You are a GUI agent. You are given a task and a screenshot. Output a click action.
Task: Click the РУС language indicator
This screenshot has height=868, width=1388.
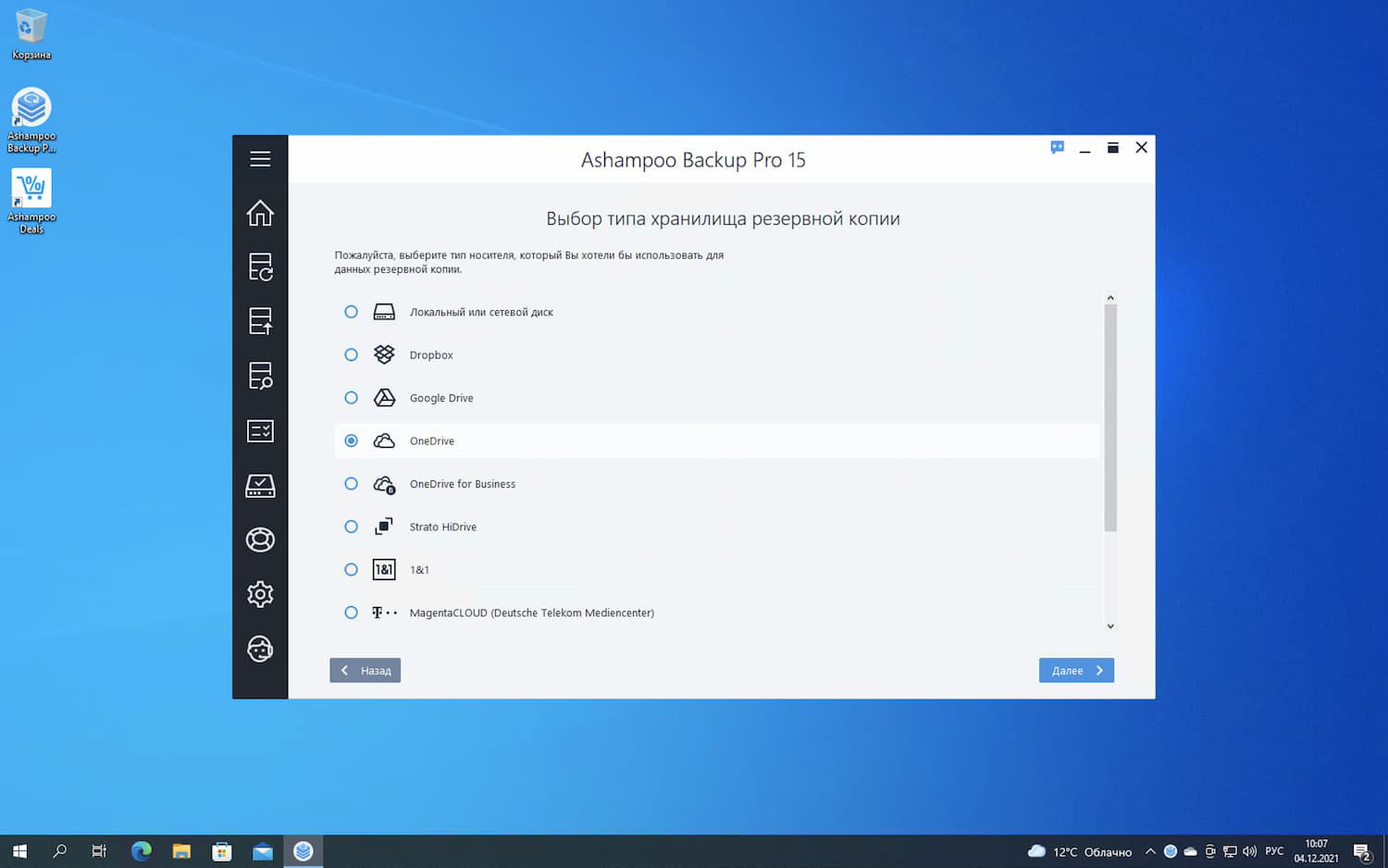click(1274, 851)
